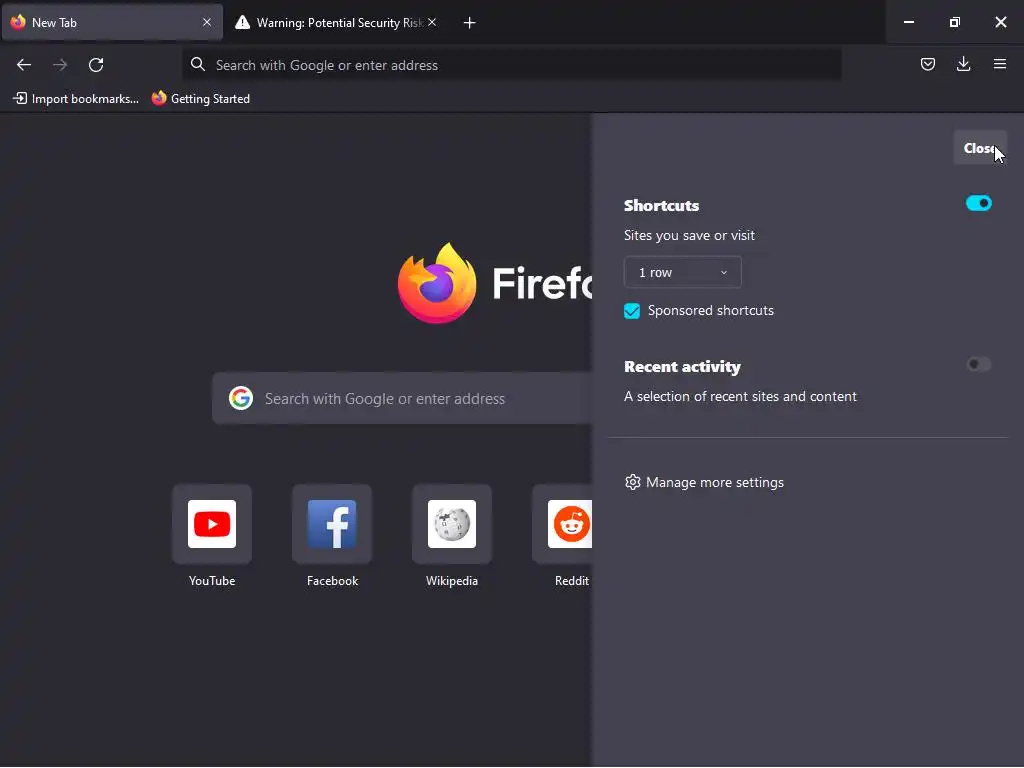Screen dimensions: 1024x768
Task: Switch to the New Tab tab
Action: 112,22
